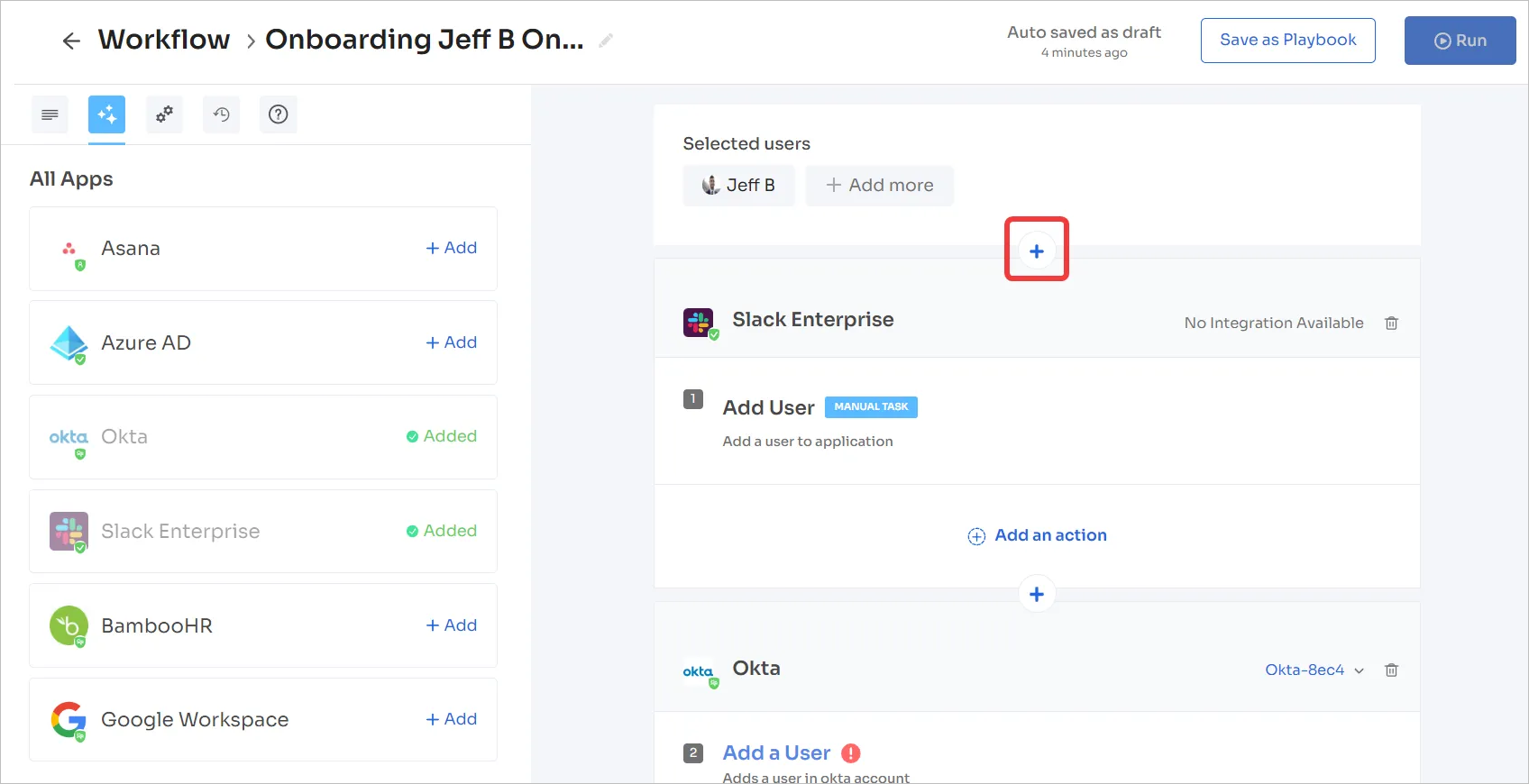Click the Workflow breadcrumb
The image size is (1529, 784).
(164, 40)
